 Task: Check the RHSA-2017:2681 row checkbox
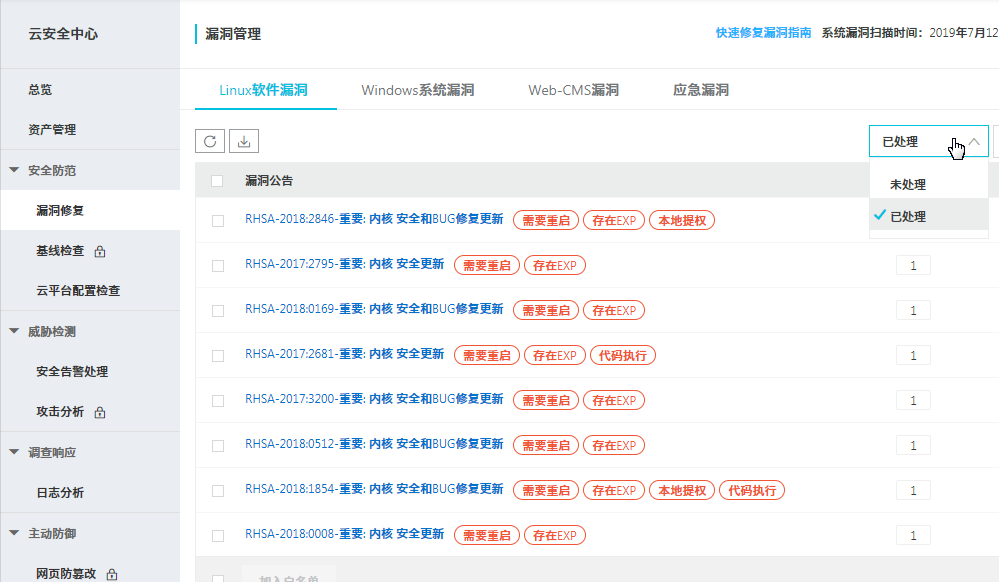coord(218,356)
